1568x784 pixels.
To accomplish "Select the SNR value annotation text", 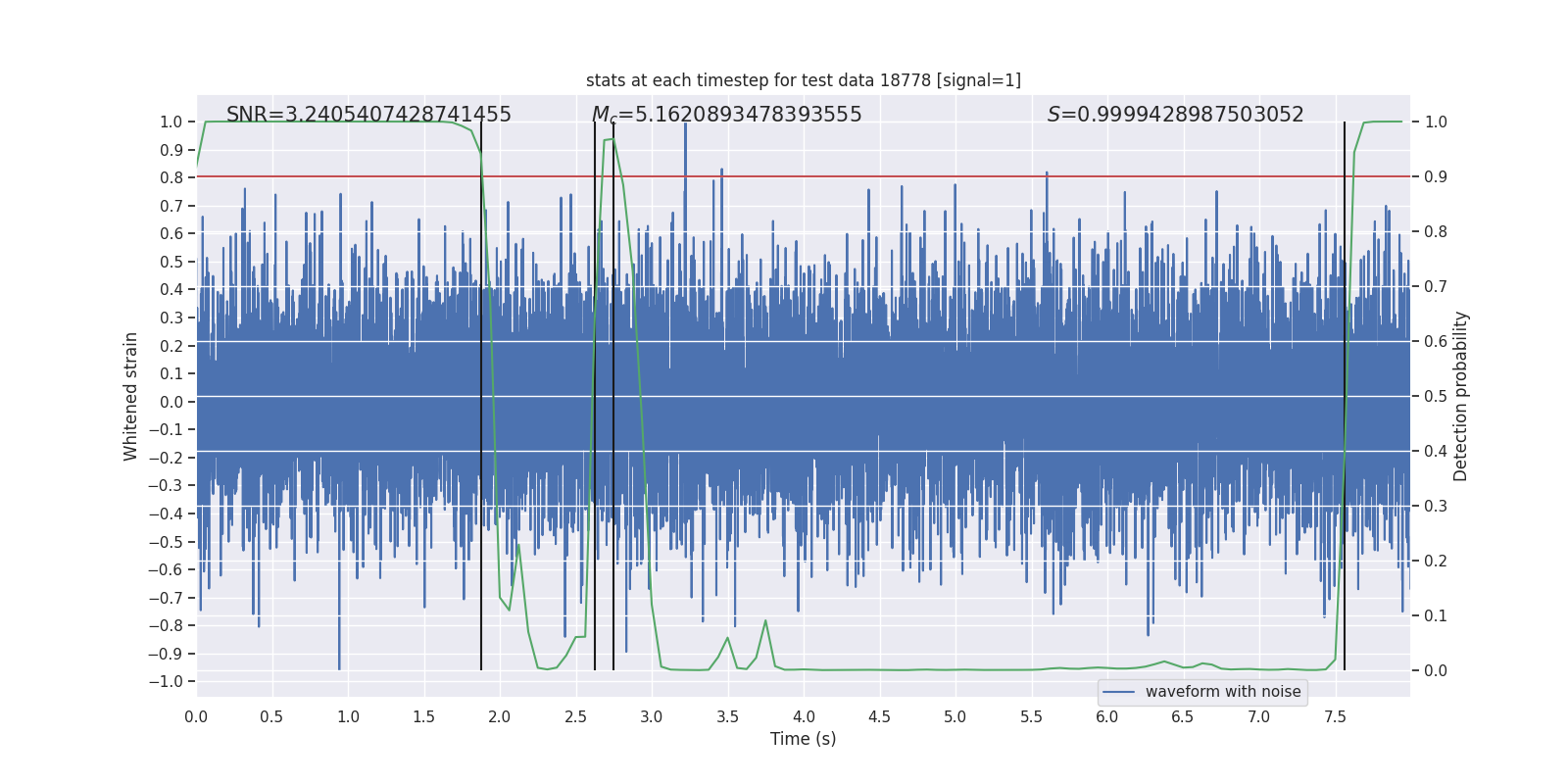I will (x=368, y=115).
